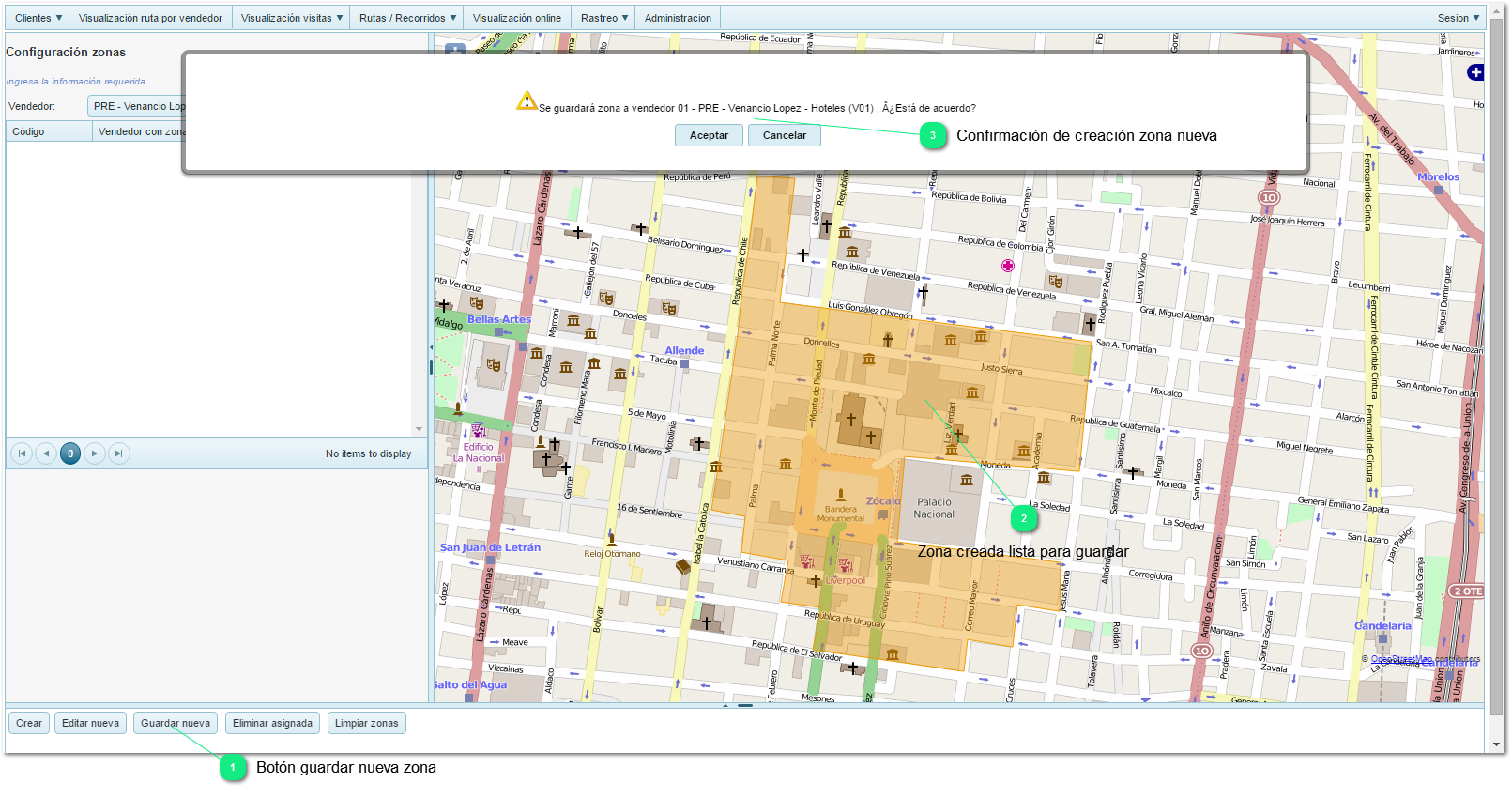Screen dimensions: 1512x798
Task: Click the 'No items to display' text
Action: (x=368, y=453)
